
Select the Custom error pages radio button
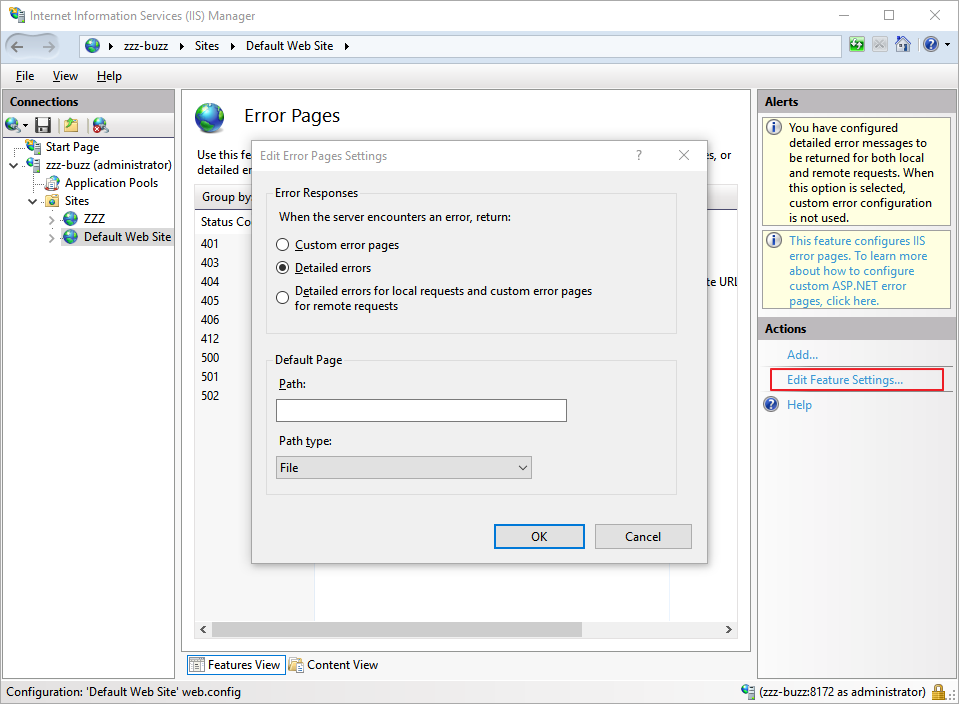click(283, 245)
